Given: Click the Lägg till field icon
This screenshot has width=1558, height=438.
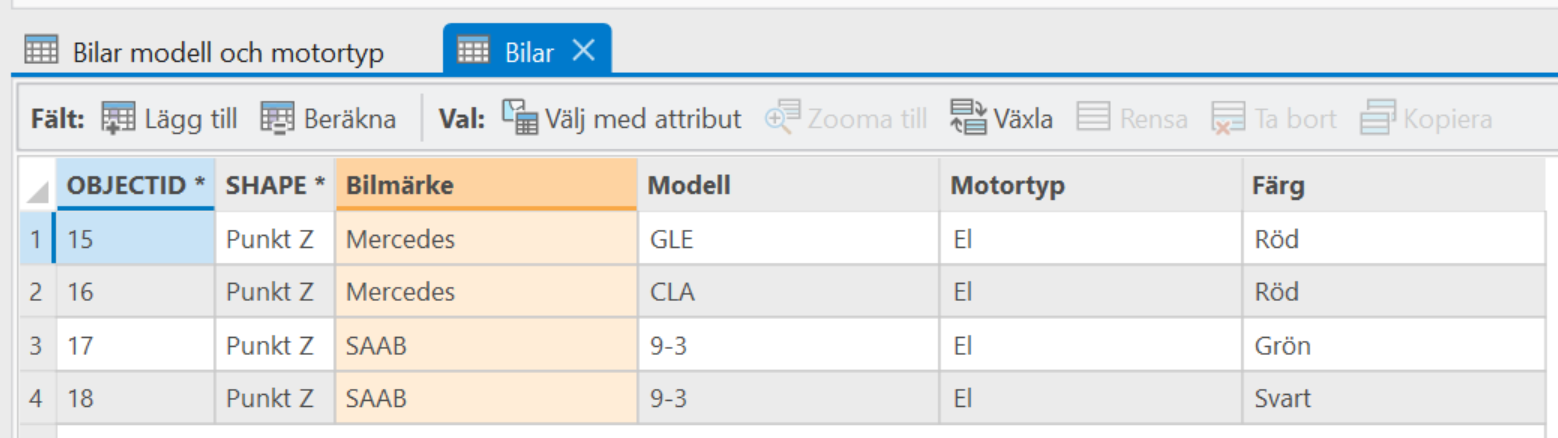Looking at the screenshot, I should coord(118,119).
